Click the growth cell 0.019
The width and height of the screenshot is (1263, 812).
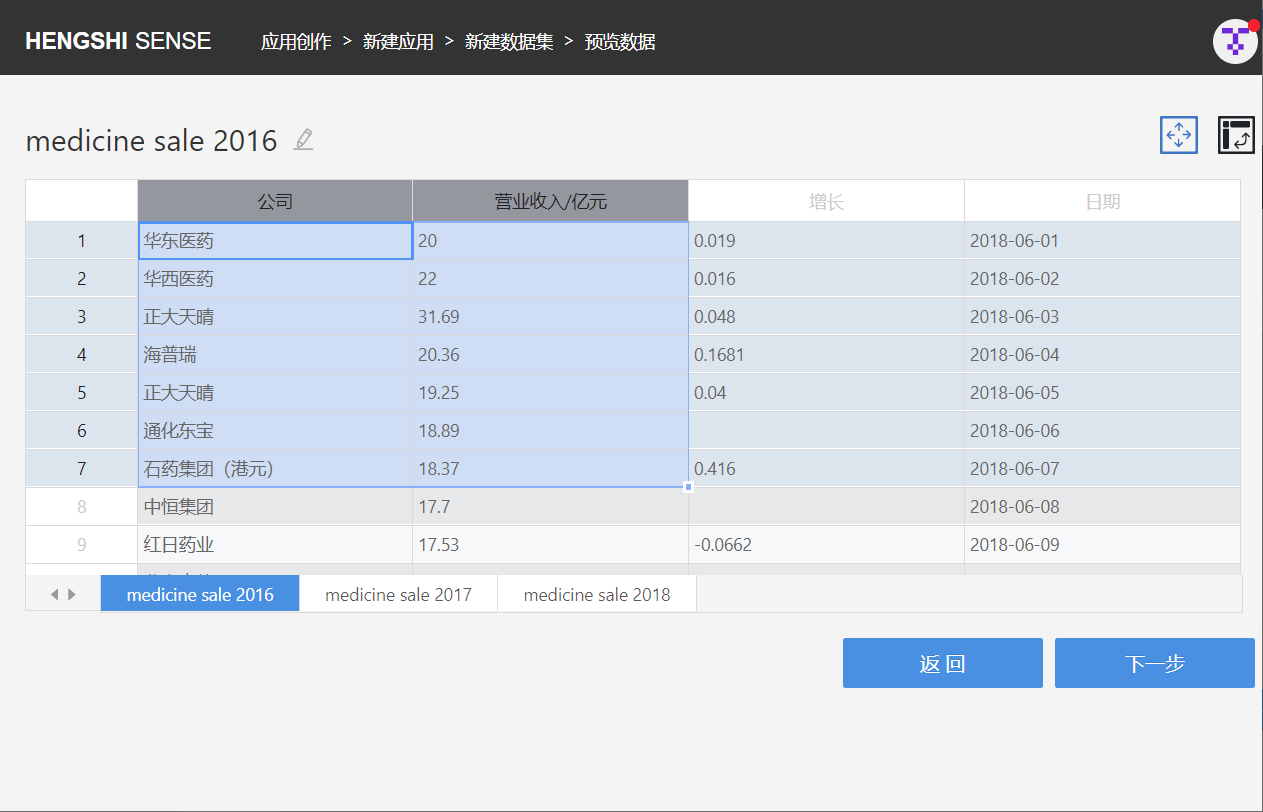coord(826,241)
